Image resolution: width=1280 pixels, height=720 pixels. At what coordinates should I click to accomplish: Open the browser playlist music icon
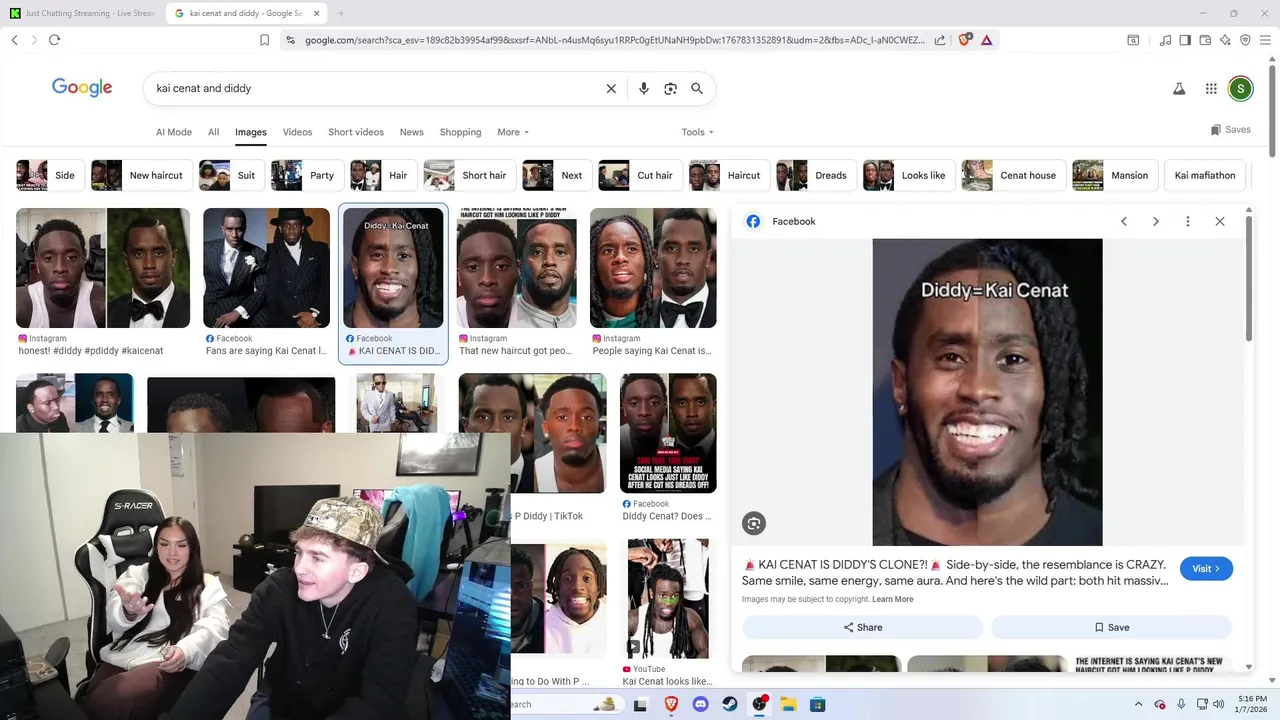point(1165,40)
